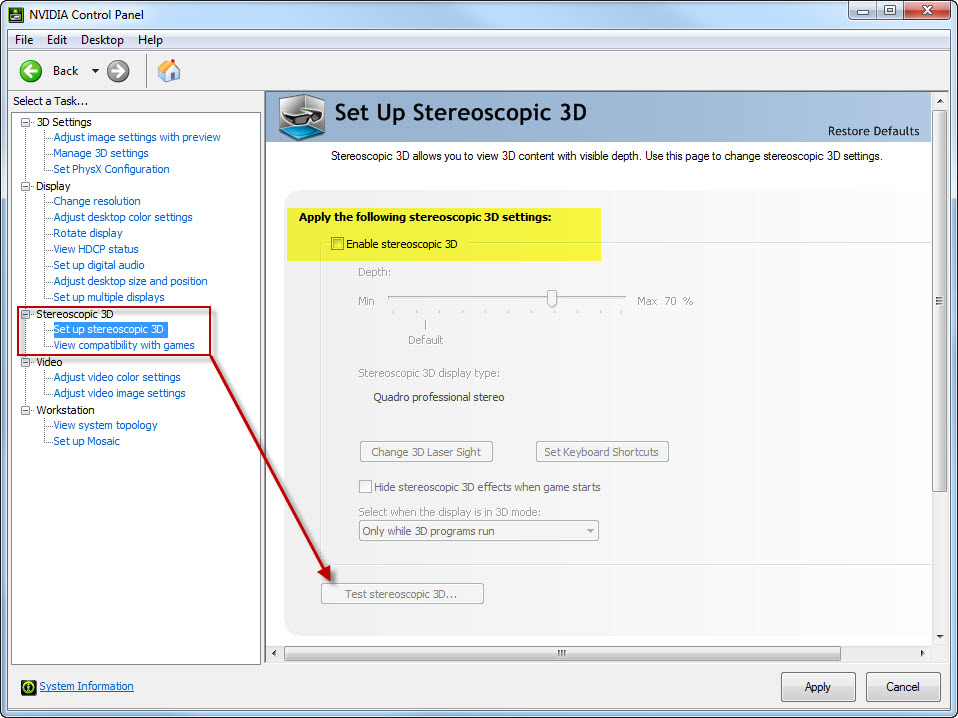Open the Help menu

(x=150, y=40)
